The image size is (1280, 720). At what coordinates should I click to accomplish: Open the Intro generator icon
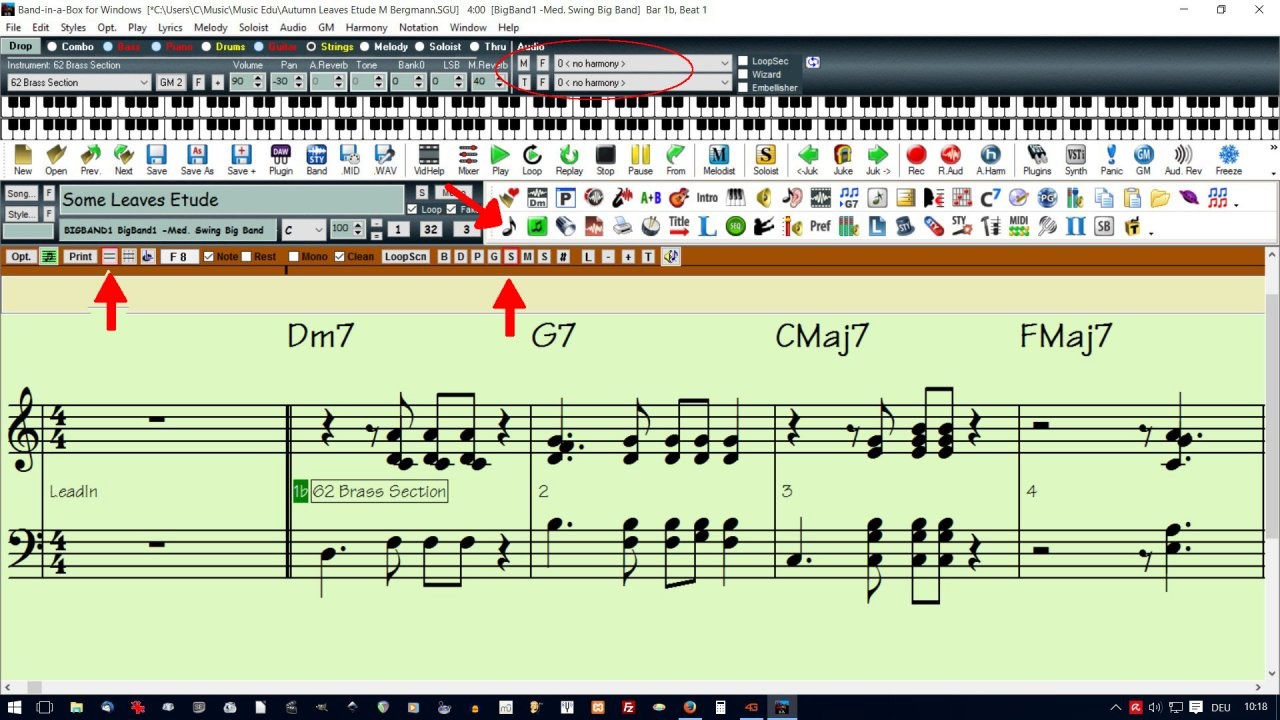pos(707,197)
